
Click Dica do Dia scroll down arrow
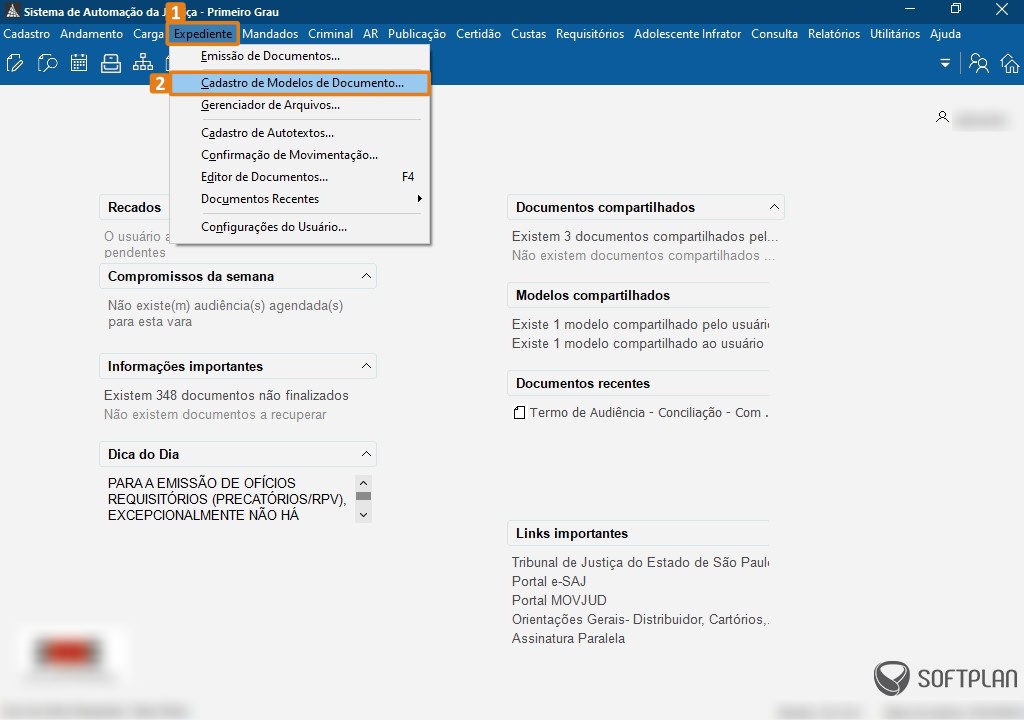click(x=364, y=515)
